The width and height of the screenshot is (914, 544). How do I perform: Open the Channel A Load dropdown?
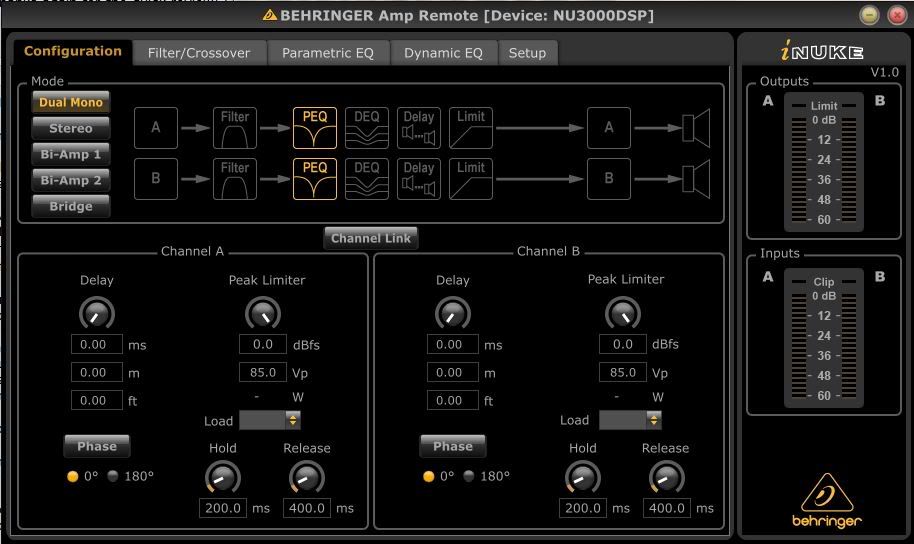coord(270,420)
